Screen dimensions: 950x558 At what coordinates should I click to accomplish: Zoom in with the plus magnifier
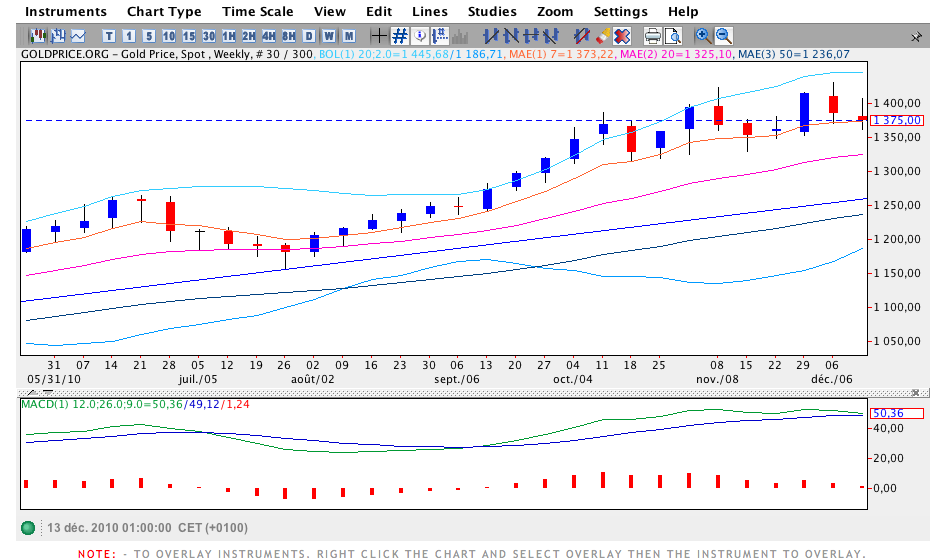(703, 36)
